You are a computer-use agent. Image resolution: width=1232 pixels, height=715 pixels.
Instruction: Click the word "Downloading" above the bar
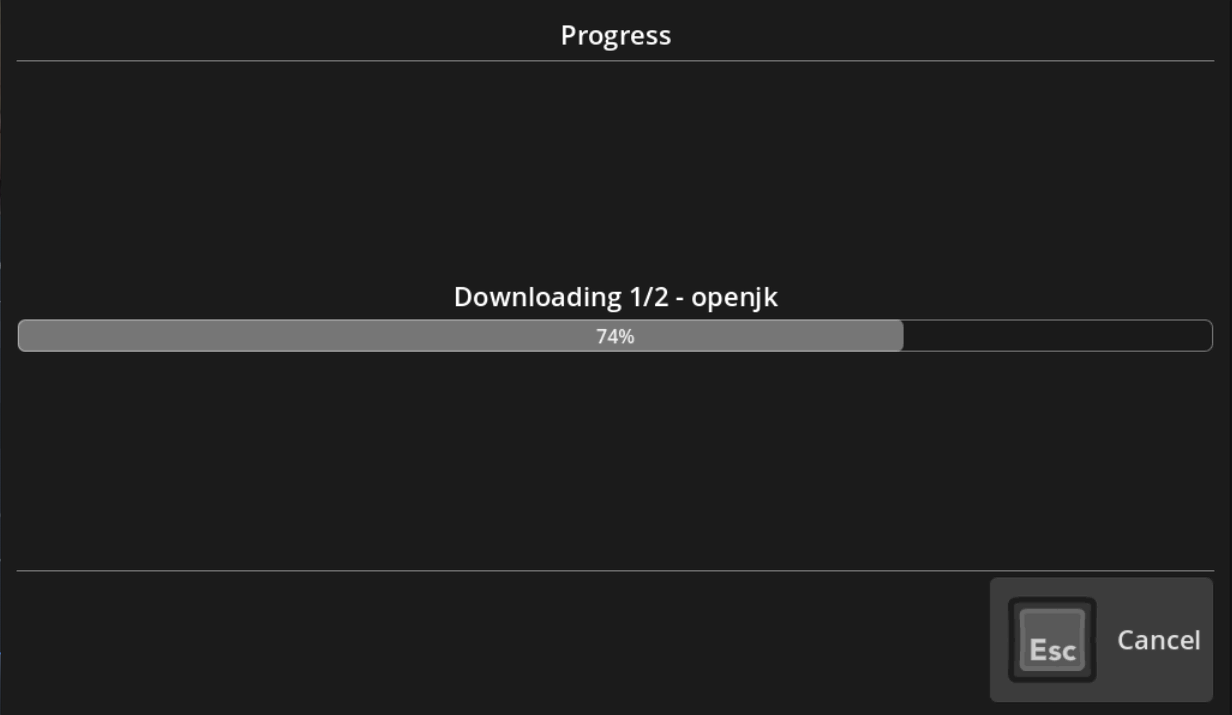537,297
